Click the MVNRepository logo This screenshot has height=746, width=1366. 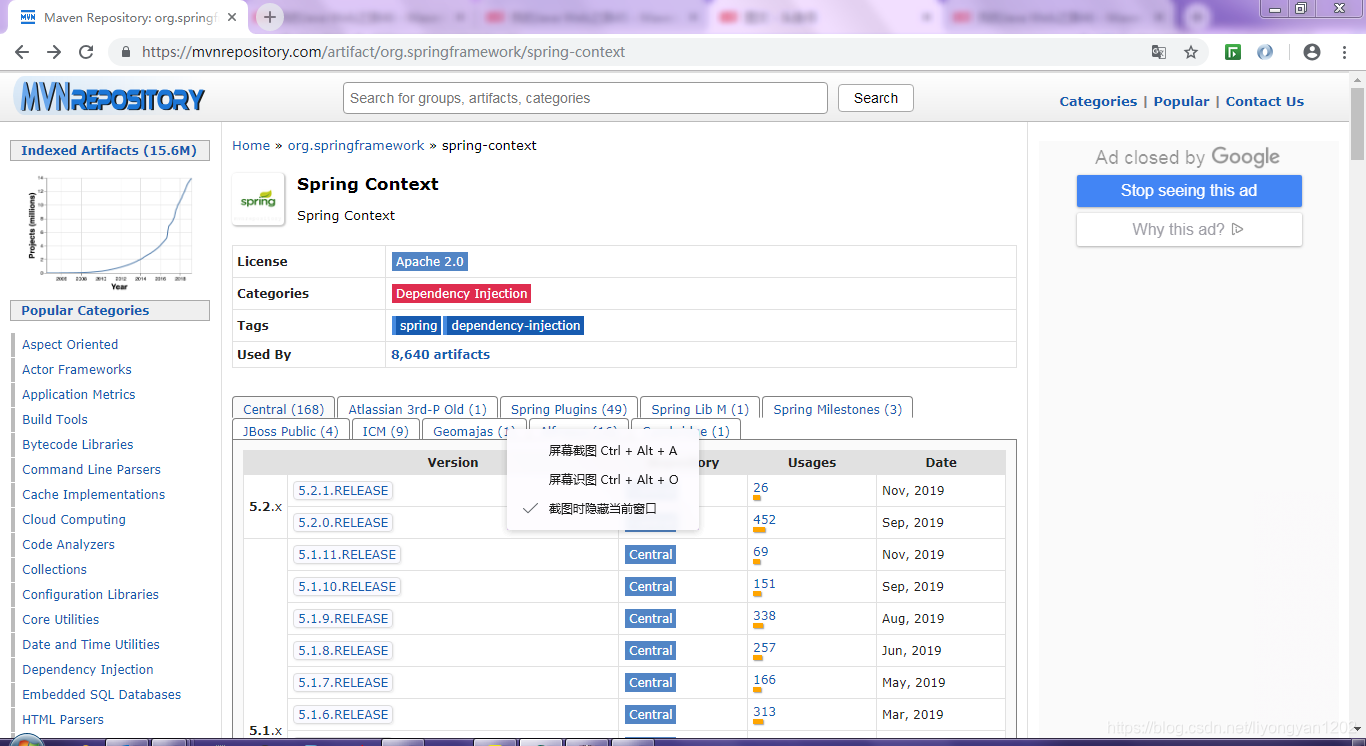coord(110,98)
